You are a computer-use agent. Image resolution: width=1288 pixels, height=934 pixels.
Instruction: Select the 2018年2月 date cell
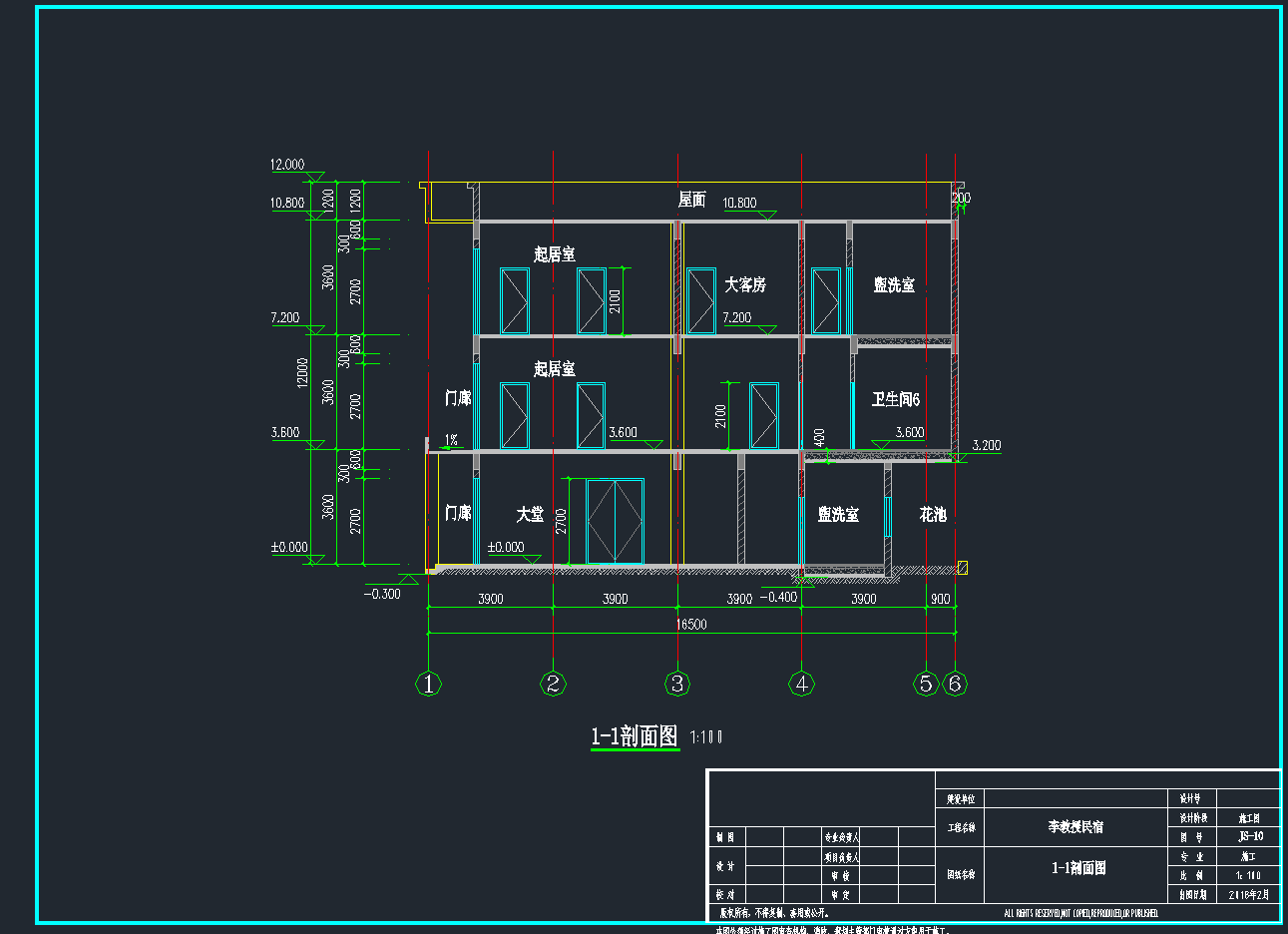(1250, 895)
